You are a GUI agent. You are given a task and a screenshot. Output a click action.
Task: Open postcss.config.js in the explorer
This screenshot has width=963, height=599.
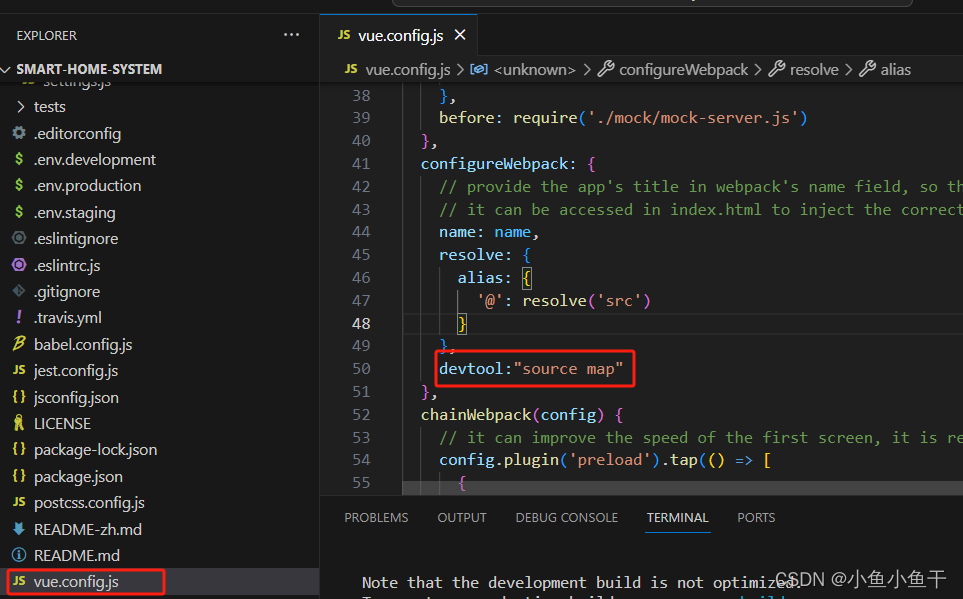point(89,503)
